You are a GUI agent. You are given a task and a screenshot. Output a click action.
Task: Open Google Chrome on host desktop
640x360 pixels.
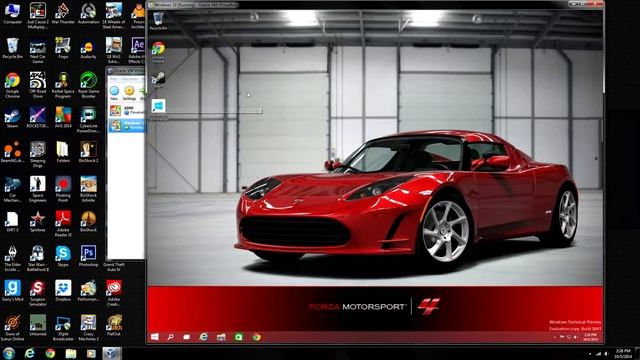12,85
